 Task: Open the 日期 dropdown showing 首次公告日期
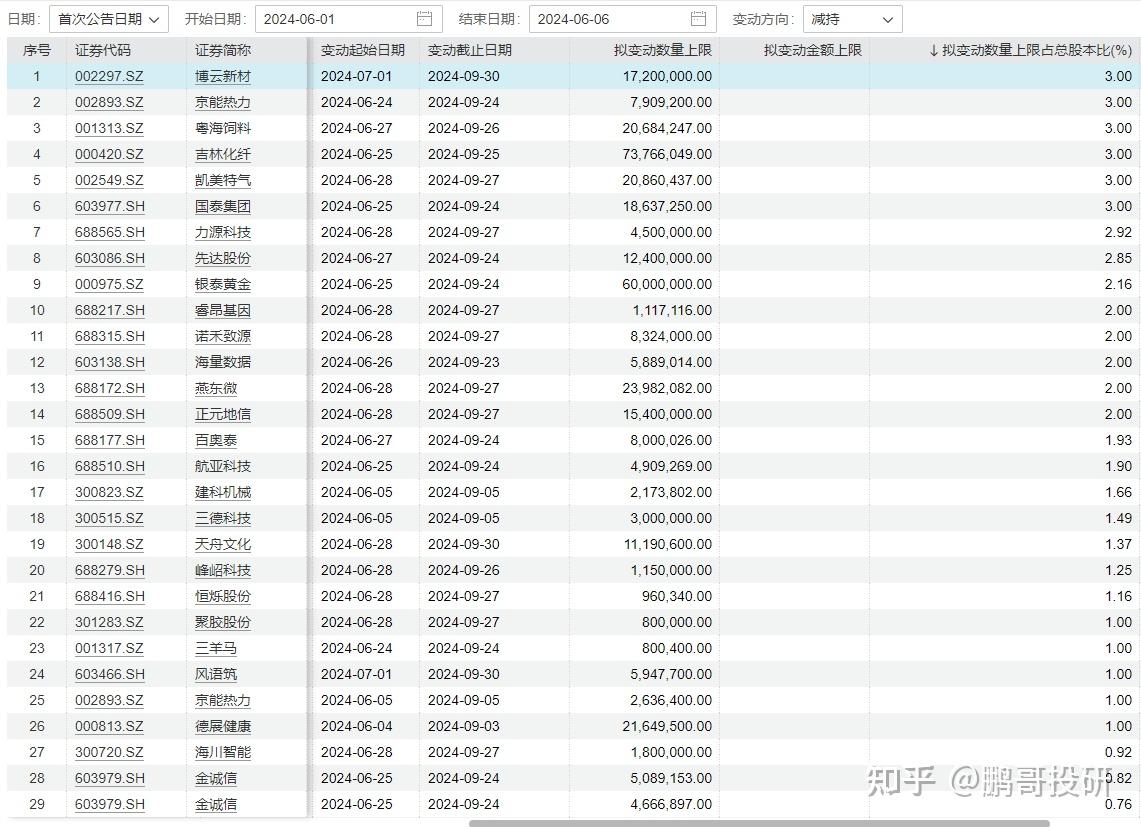(x=106, y=18)
